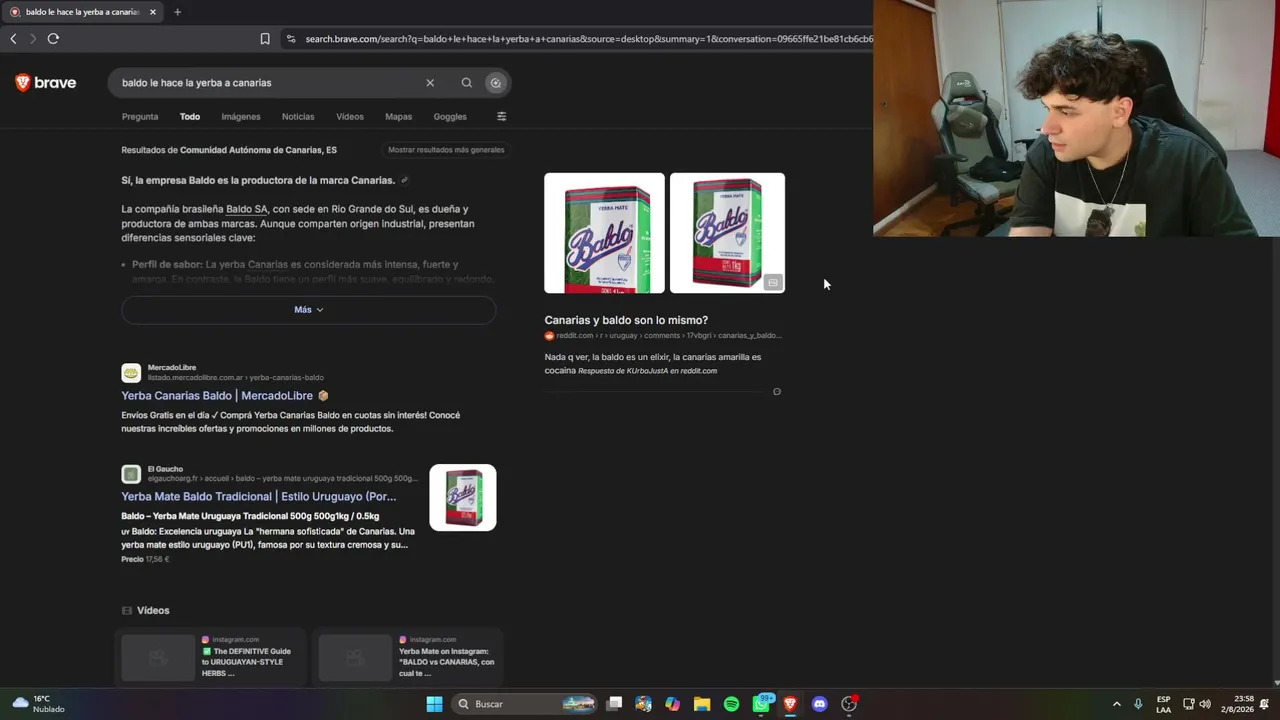Go back to the previous page
Viewport: 1280px width, 720px height.
pyautogui.click(x=13, y=39)
